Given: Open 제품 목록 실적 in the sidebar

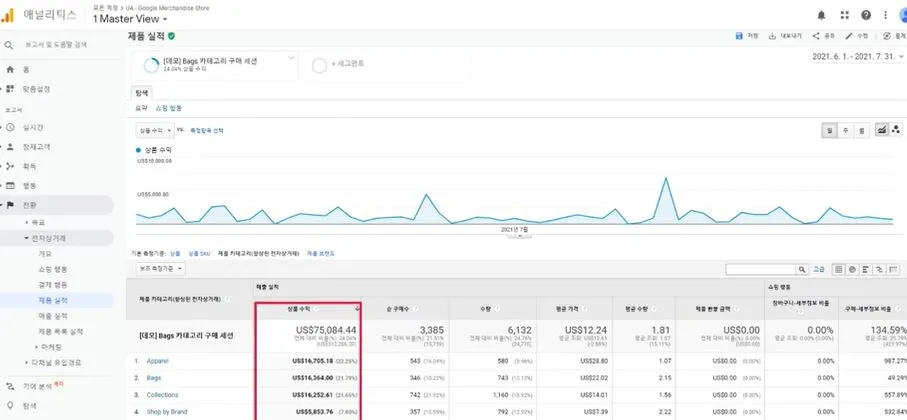Looking at the screenshot, I should click(x=60, y=331).
